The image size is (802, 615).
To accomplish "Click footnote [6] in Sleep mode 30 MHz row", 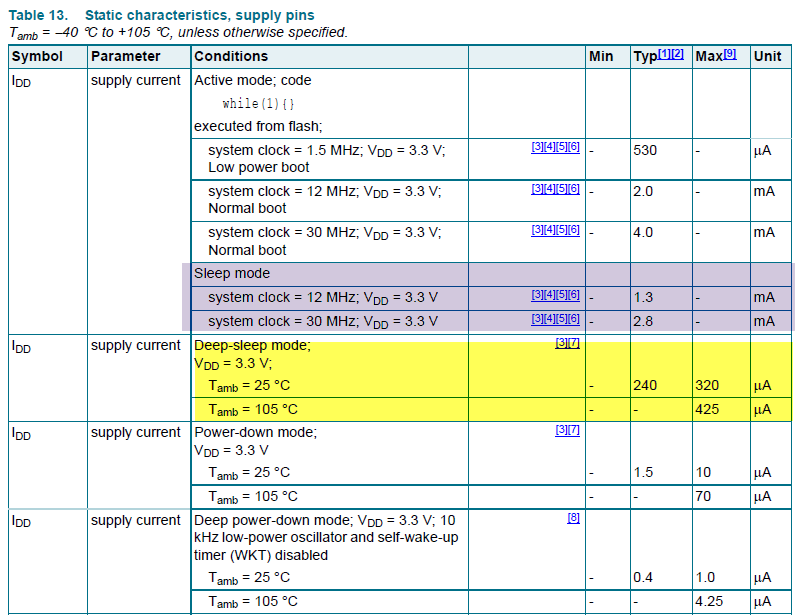I will coord(574,319).
